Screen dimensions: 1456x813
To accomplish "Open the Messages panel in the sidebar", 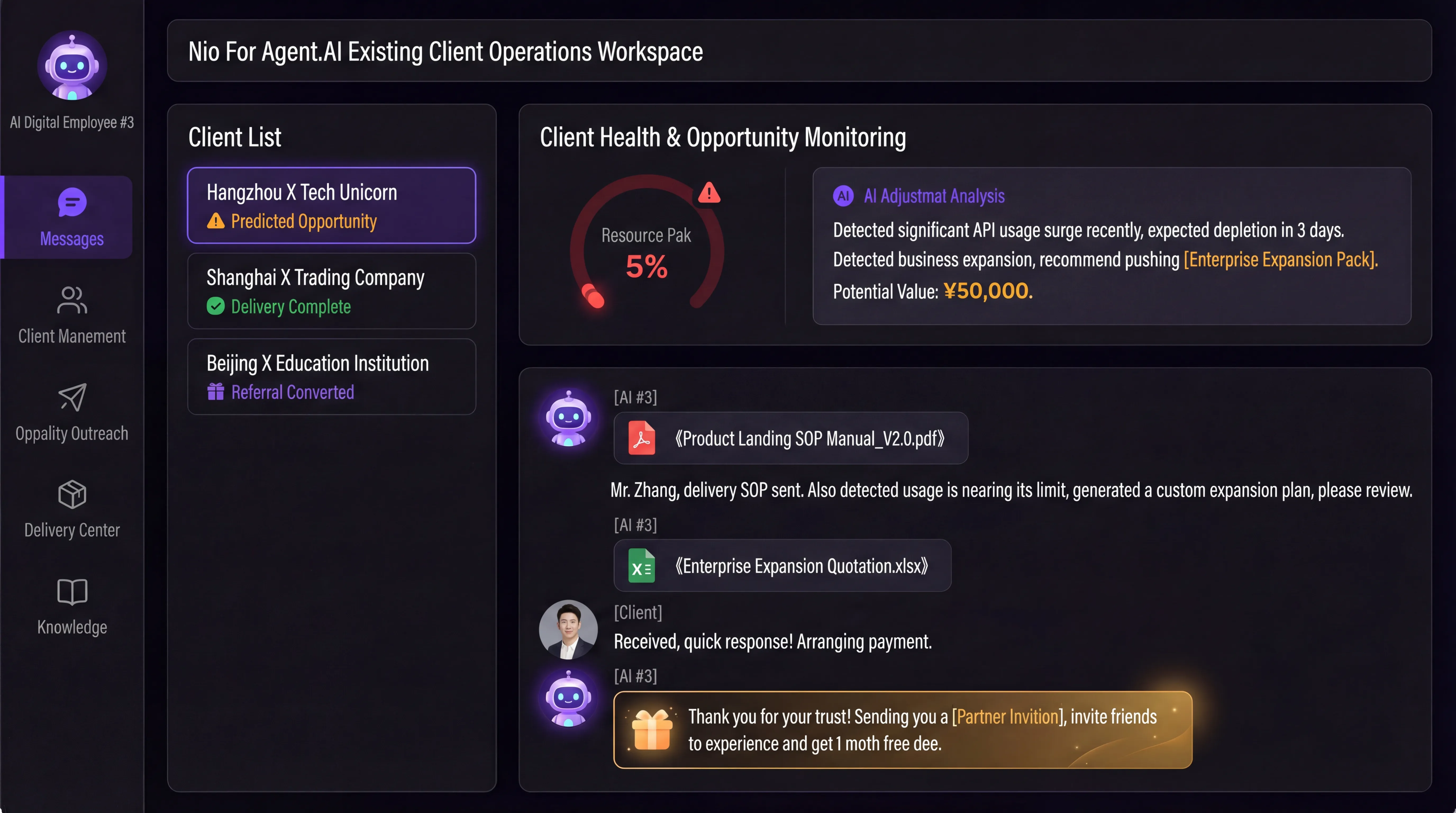I will [x=71, y=218].
